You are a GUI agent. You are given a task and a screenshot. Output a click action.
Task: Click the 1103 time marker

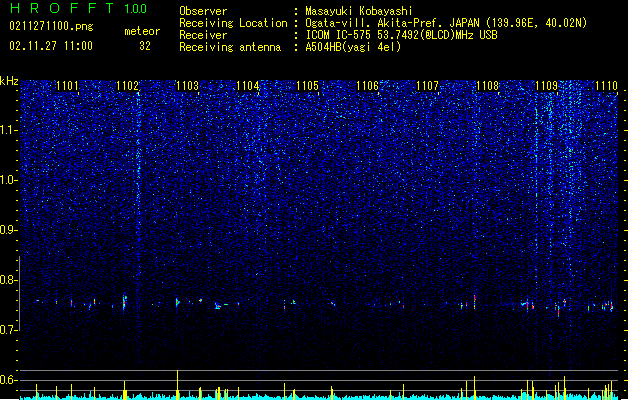point(187,86)
